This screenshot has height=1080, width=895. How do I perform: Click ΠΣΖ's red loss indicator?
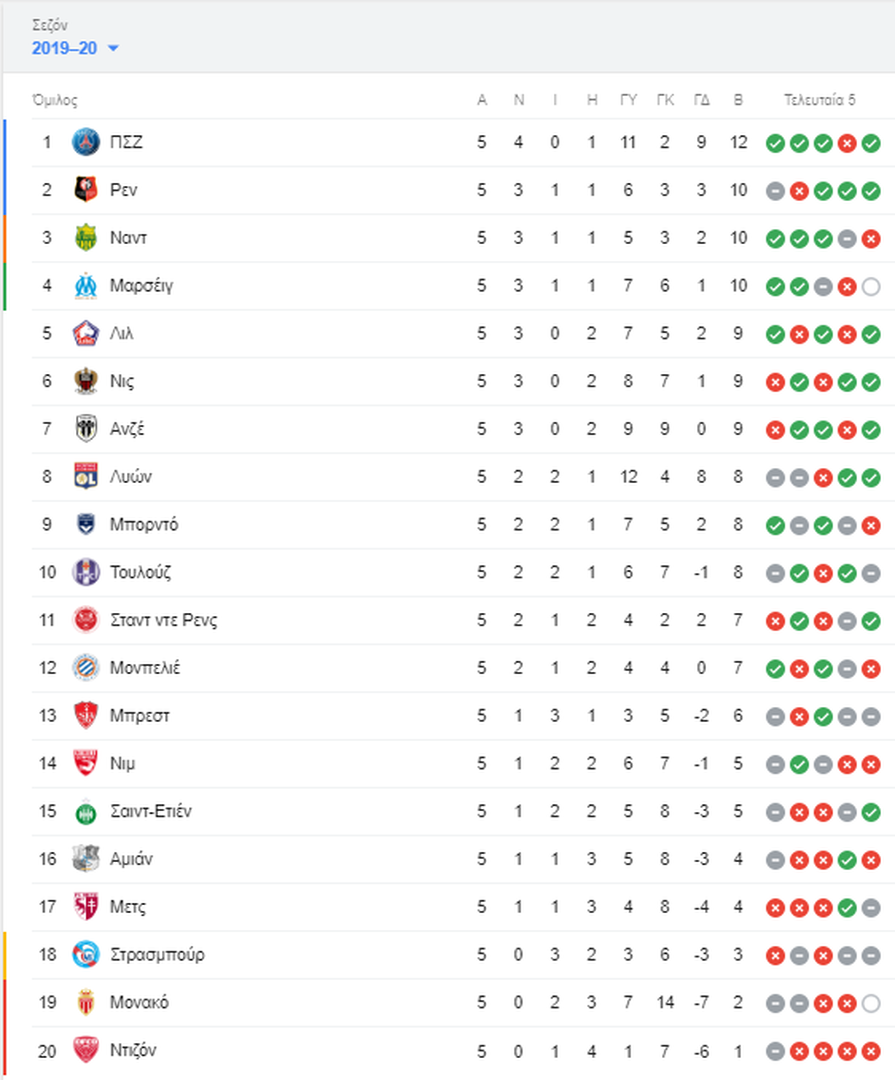pos(847,143)
